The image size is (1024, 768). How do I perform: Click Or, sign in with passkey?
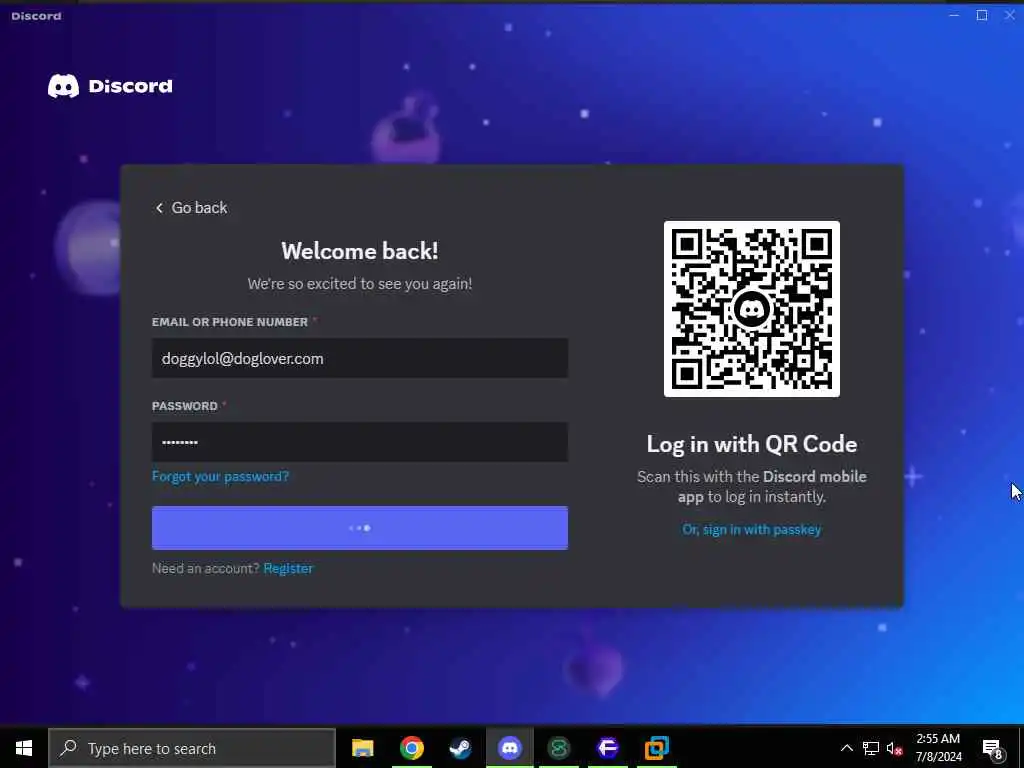pyautogui.click(x=752, y=530)
